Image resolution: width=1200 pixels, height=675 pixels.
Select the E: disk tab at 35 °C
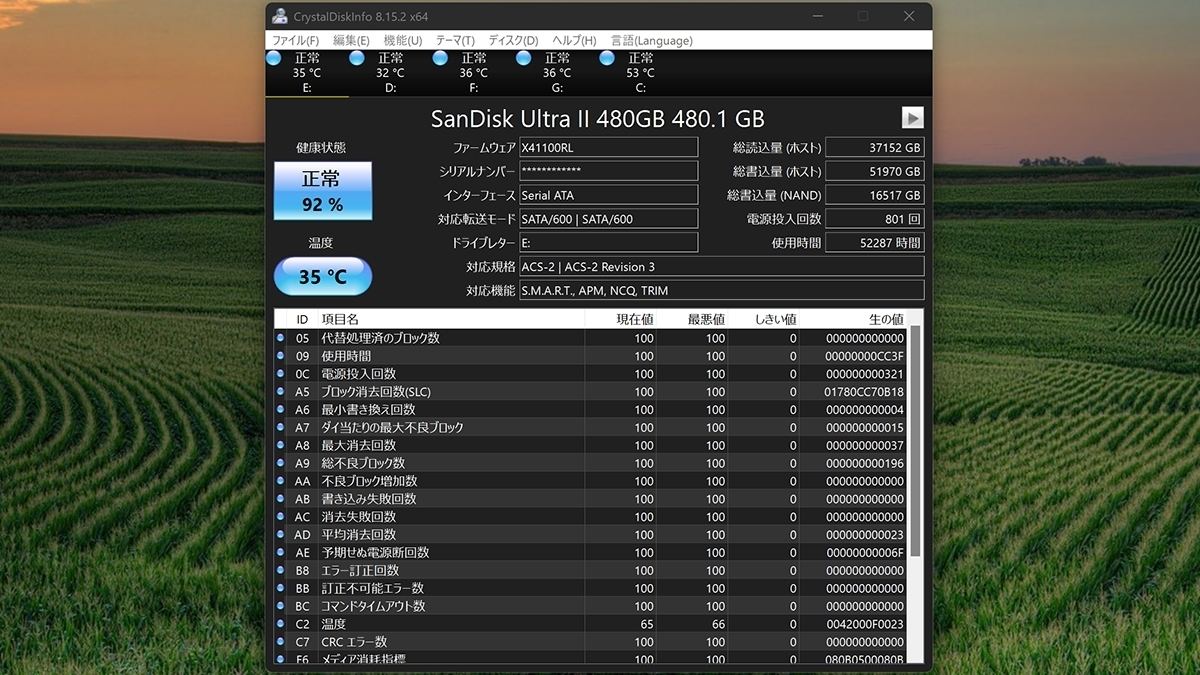307,73
